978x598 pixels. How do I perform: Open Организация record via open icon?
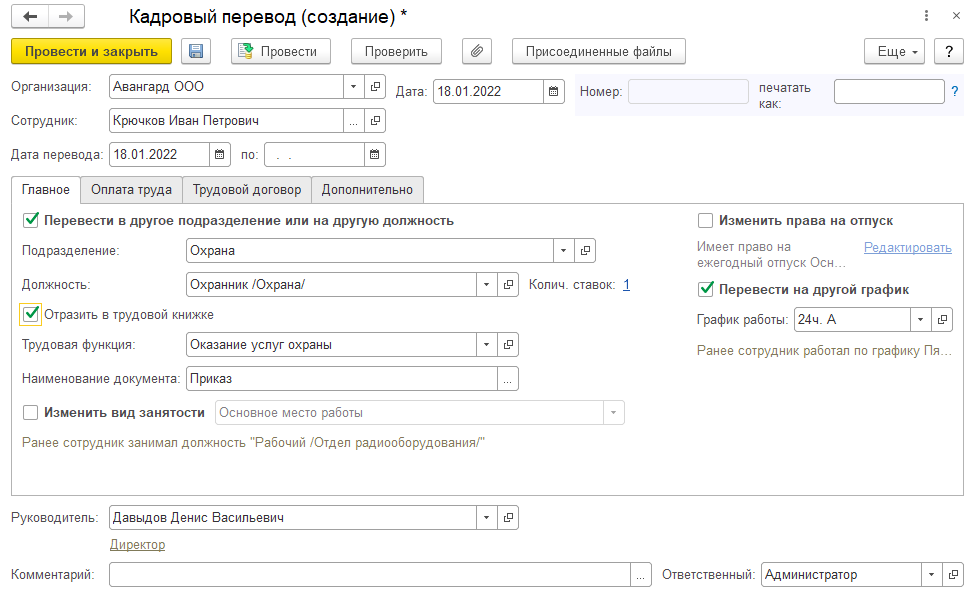pos(375,87)
